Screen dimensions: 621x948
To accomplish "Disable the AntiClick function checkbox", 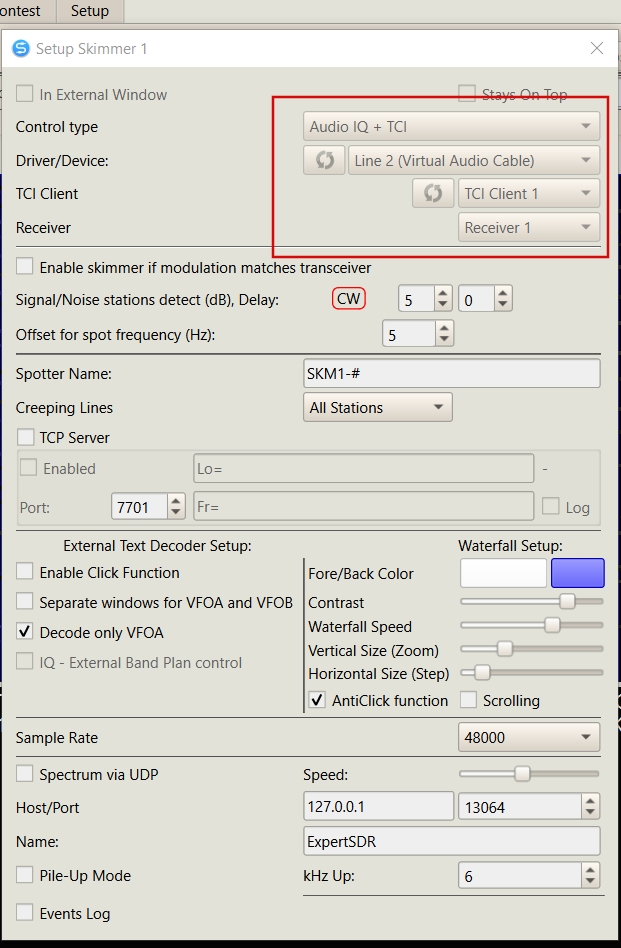I will (x=317, y=700).
